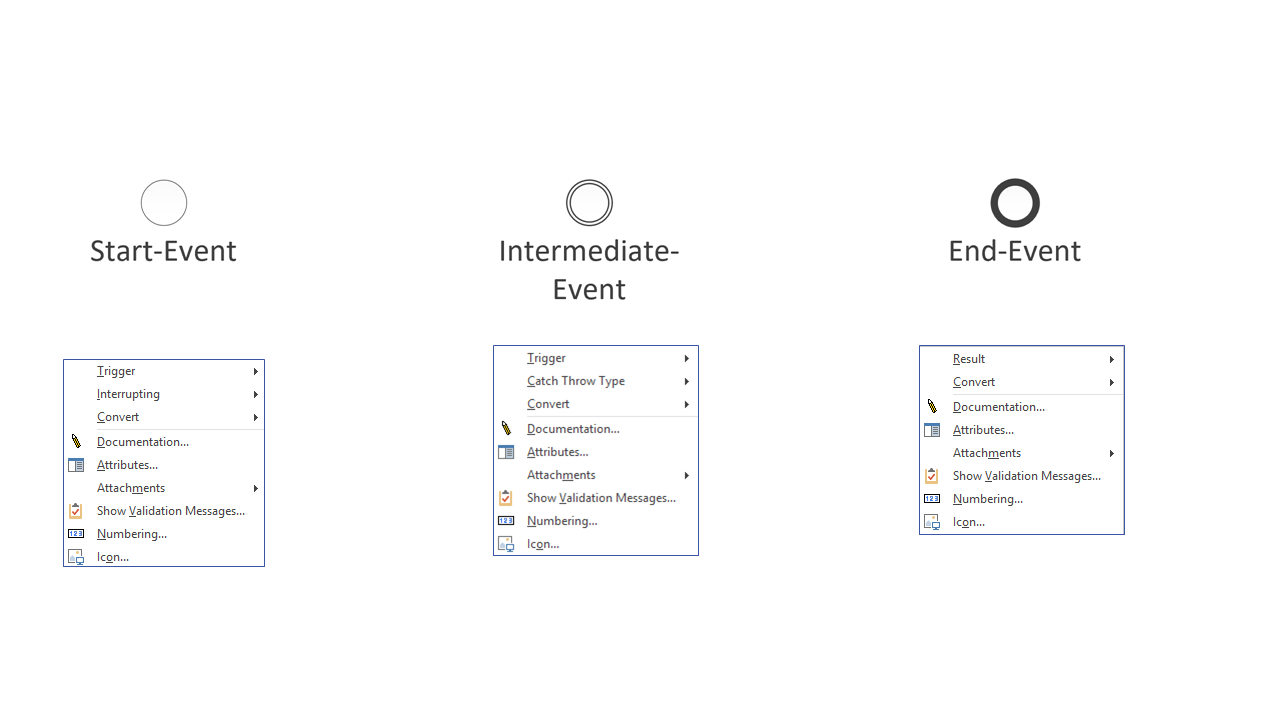
Task: Open Convert submenu in End-Event menu
Action: [1111, 382]
